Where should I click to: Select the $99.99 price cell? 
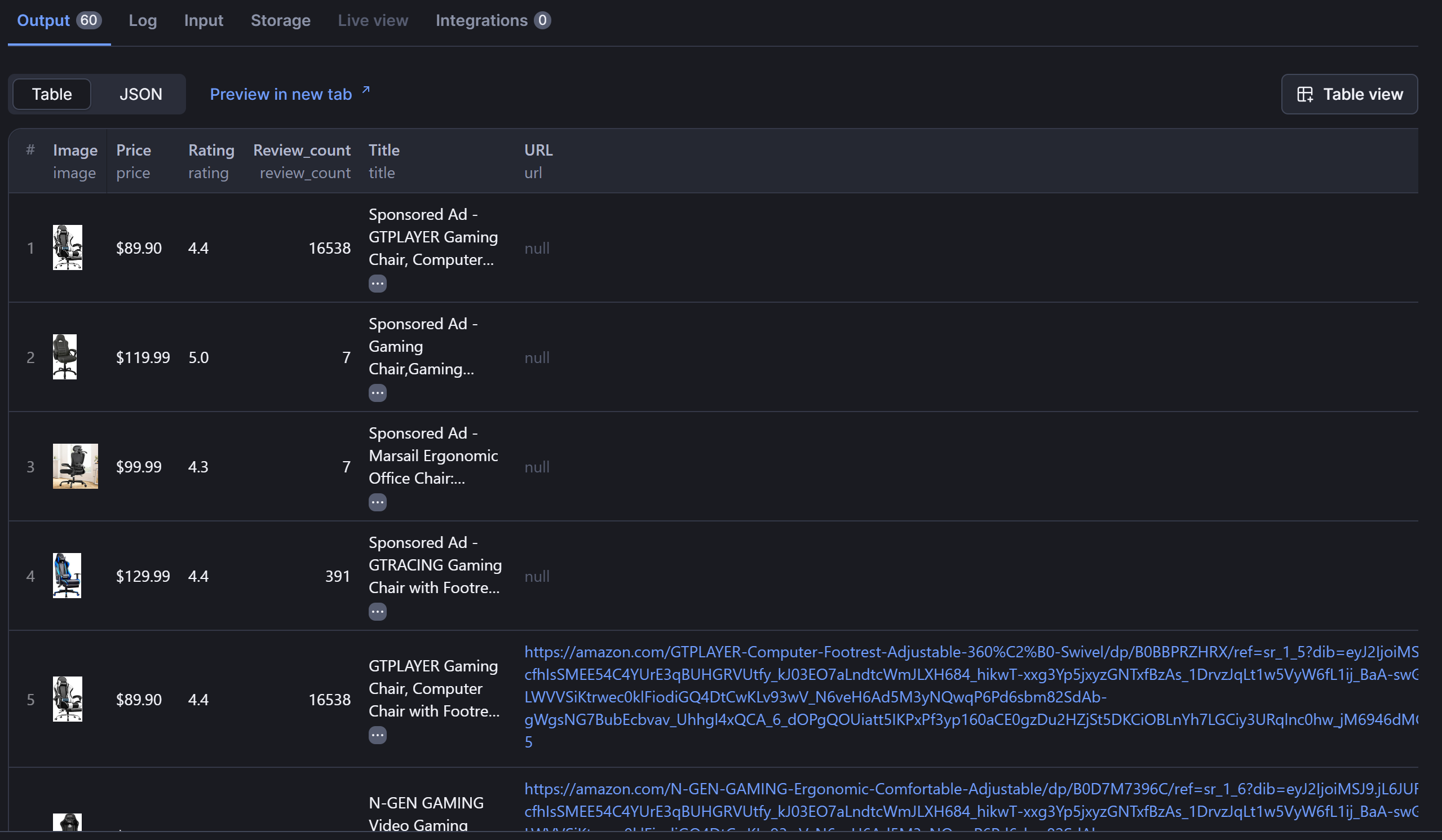click(139, 466)
